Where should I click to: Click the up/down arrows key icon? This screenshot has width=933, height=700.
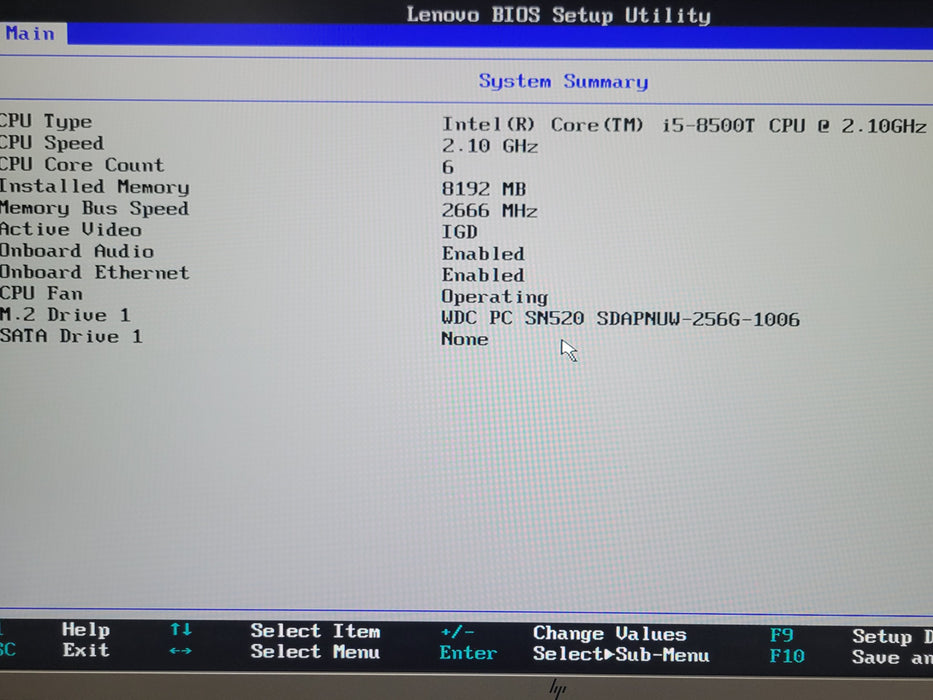181,630
